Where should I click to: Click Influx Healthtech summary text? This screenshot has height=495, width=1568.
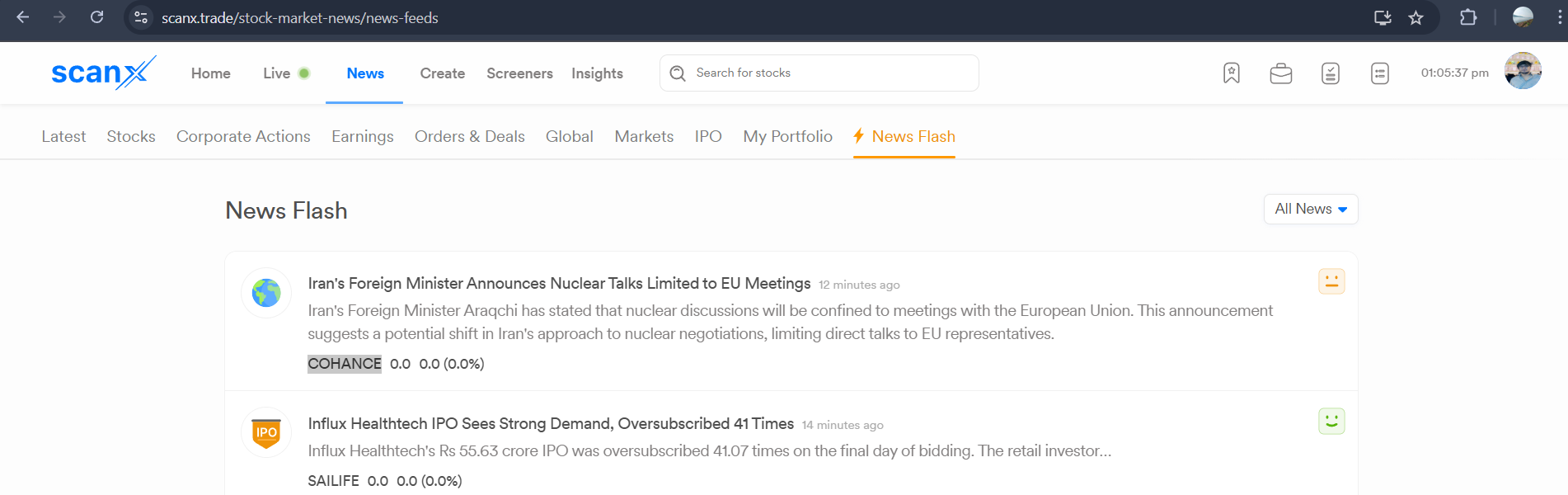710,451
